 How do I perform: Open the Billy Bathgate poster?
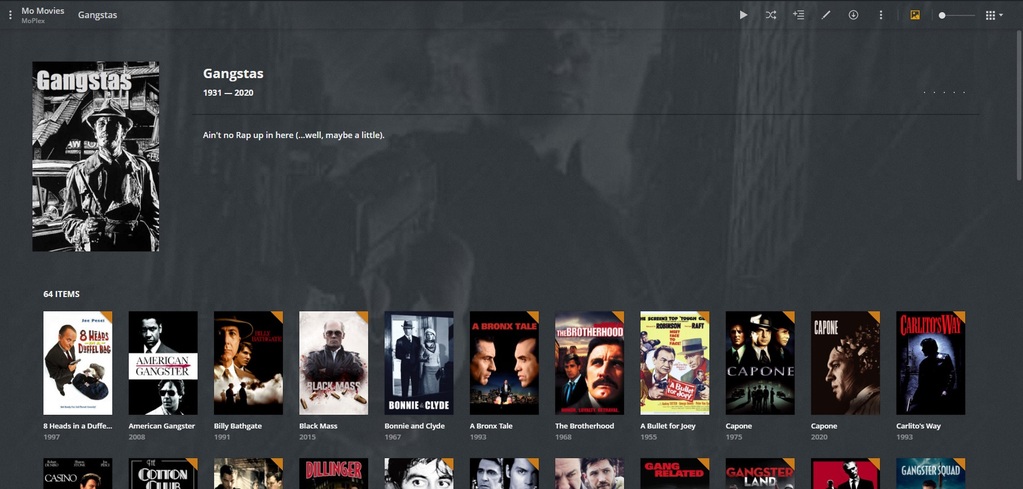(x=249, y=363)
